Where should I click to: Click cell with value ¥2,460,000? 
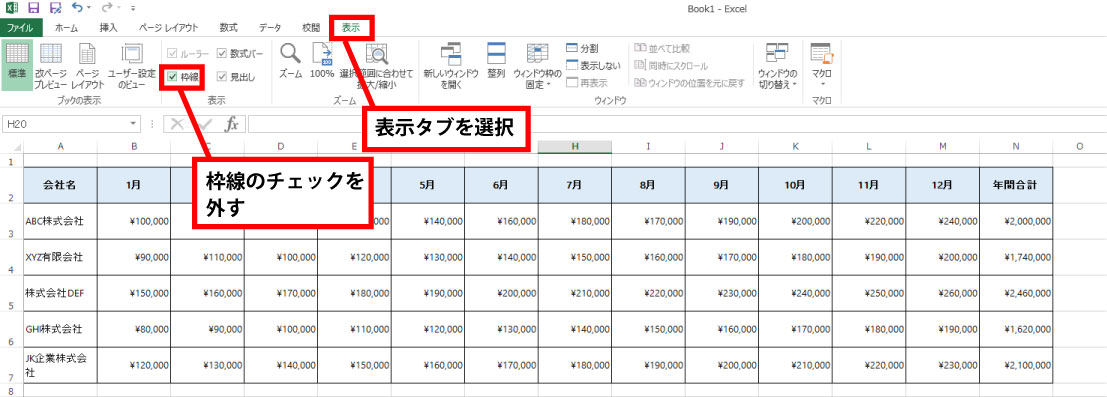1016,293
